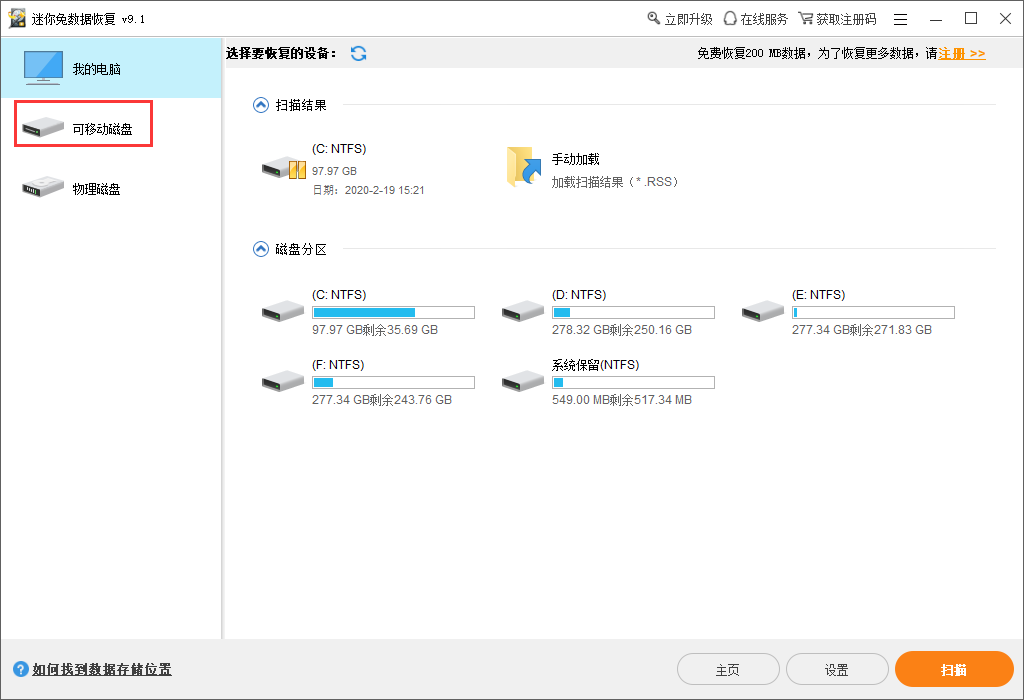
Task: Close the 迷你兔数据恢复 window
Action: click(1006, 19)
